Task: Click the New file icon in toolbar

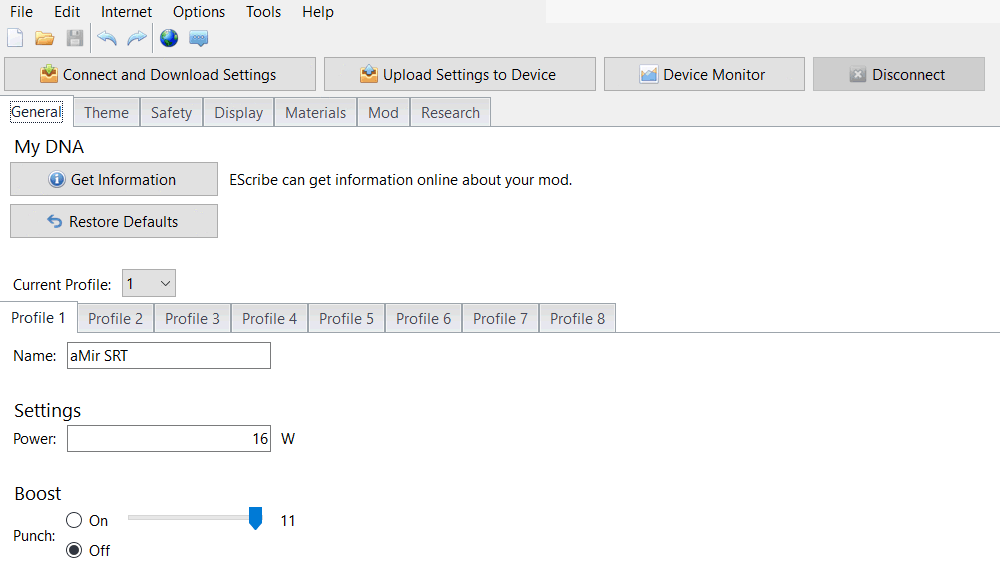Action: 15,39
